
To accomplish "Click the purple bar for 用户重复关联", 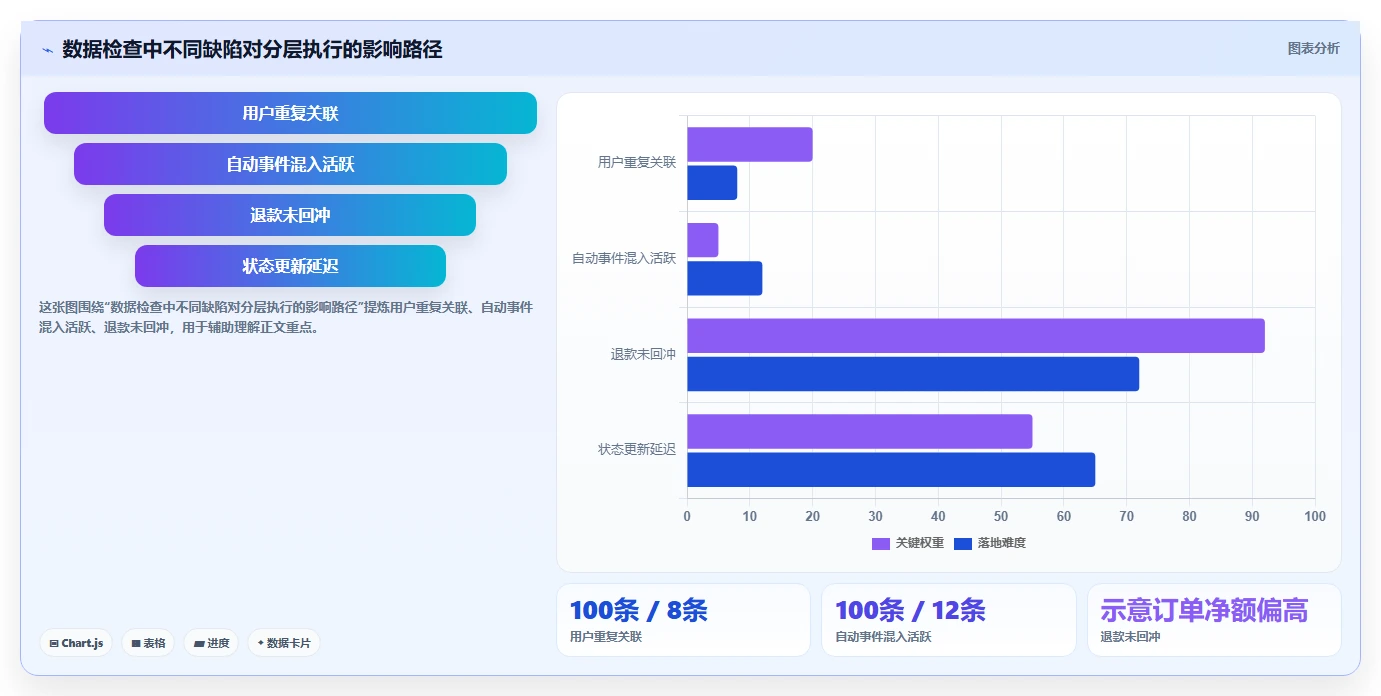I will [750, 144].
